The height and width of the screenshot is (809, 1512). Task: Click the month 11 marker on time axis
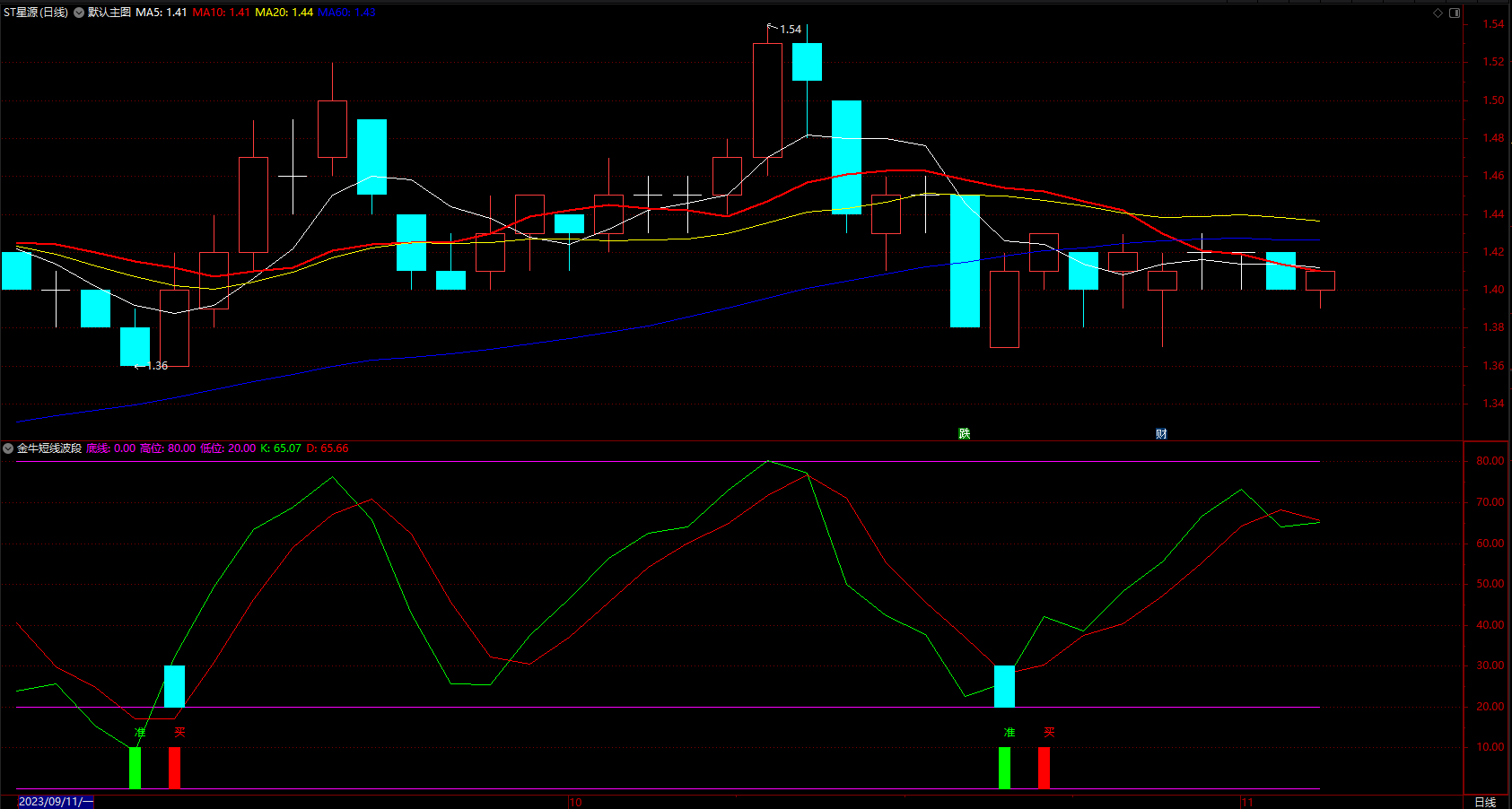pyautogui.click(x=1247, y=802)
